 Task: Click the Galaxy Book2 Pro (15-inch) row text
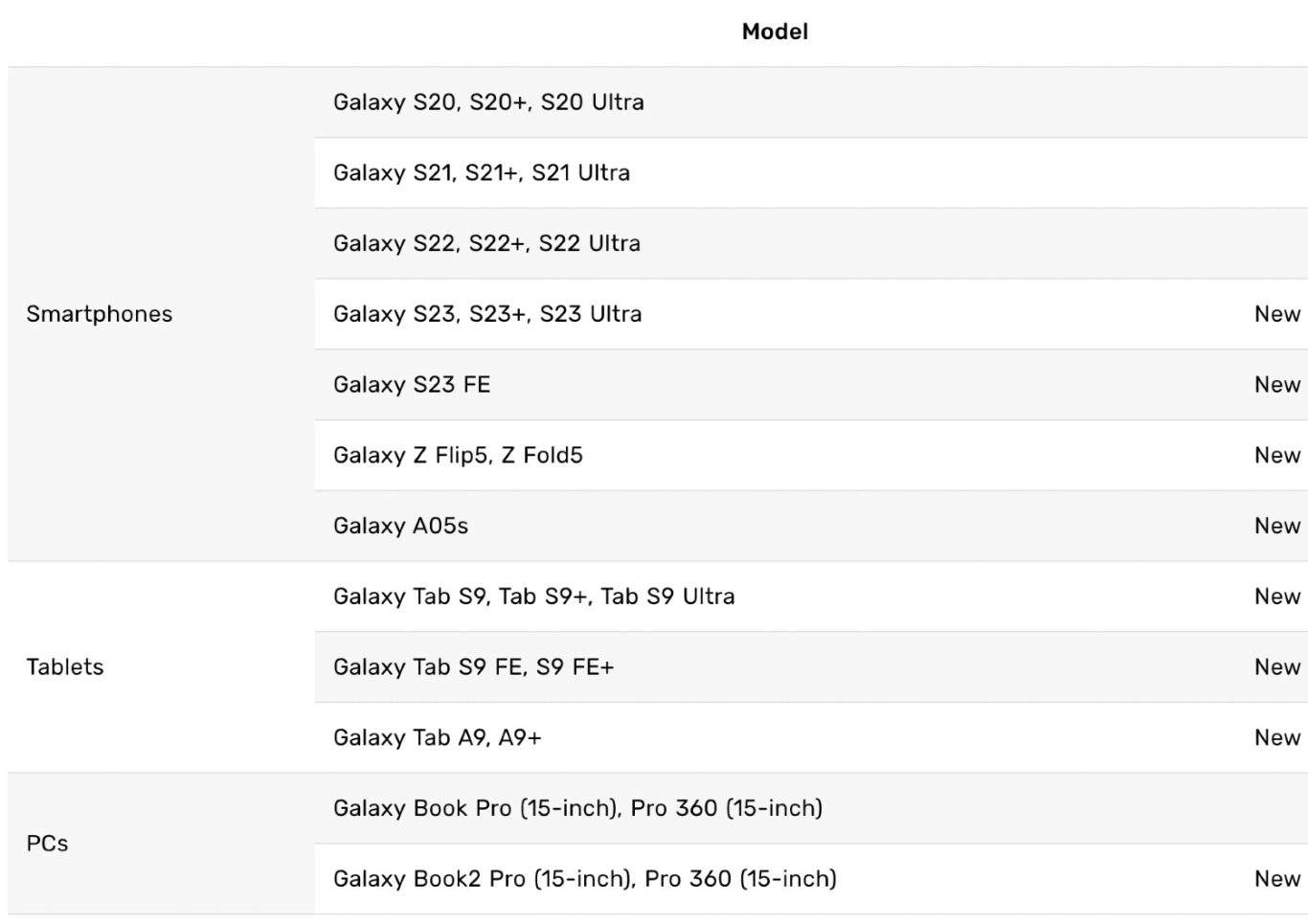tap(584, 879)
